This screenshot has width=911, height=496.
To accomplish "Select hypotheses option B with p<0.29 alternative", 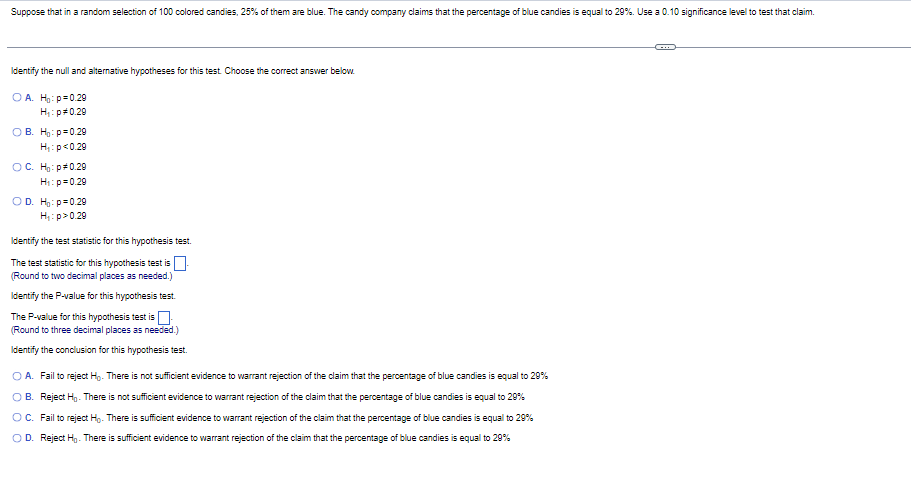I will [x=17, y=132].
